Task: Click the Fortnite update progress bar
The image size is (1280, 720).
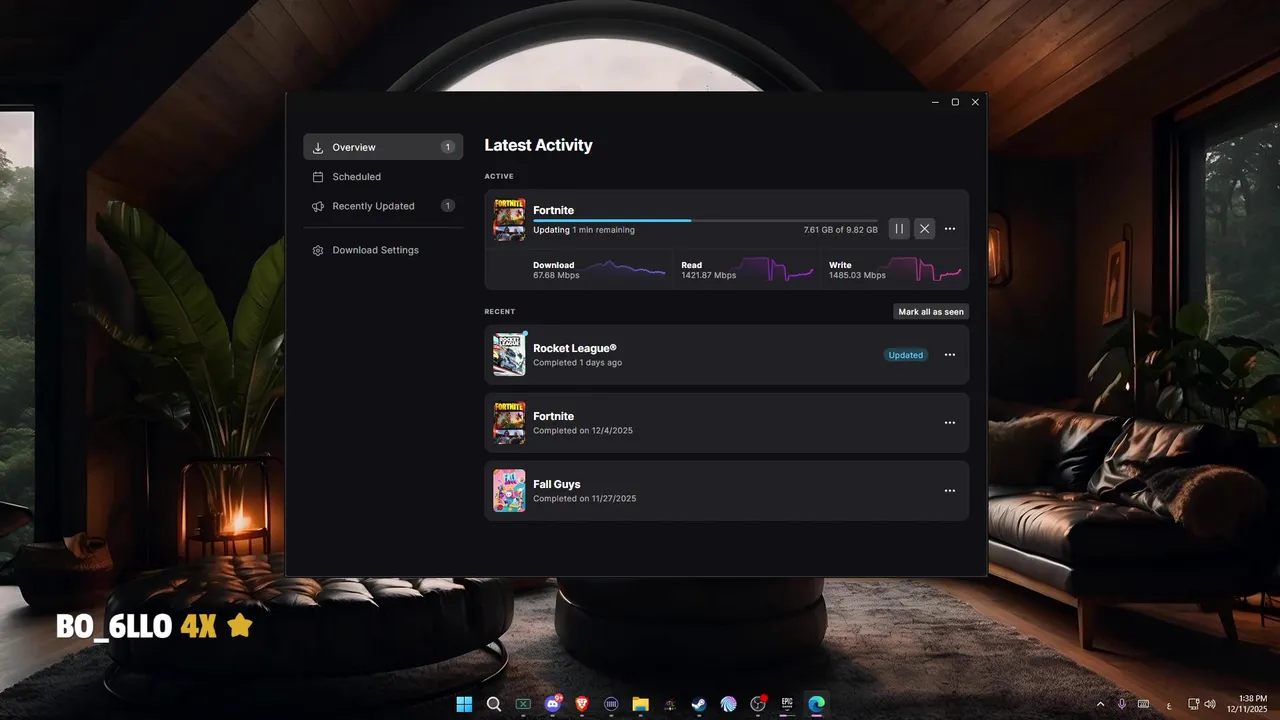Action: click(705, 220)
